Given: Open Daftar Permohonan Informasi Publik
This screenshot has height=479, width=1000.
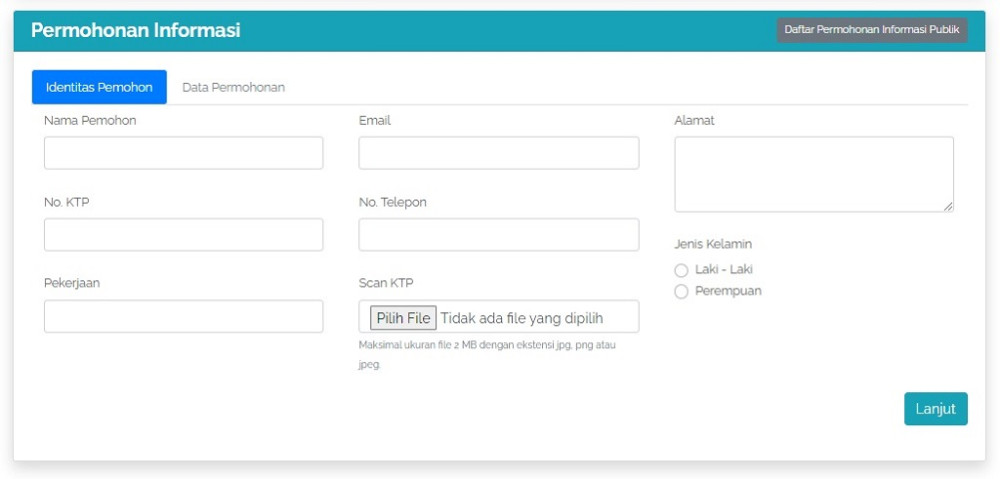Looking at the screenshot, I should click(x=871, y=30).
